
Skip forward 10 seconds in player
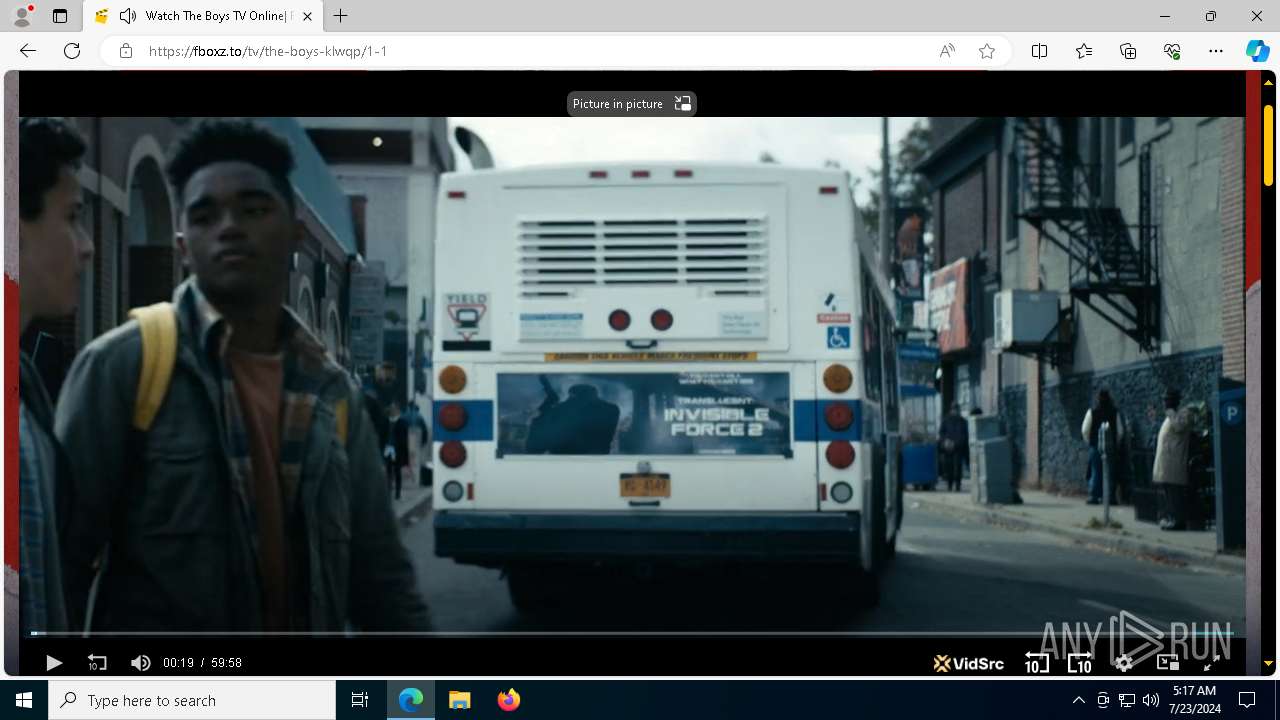tap(1080, 662)
